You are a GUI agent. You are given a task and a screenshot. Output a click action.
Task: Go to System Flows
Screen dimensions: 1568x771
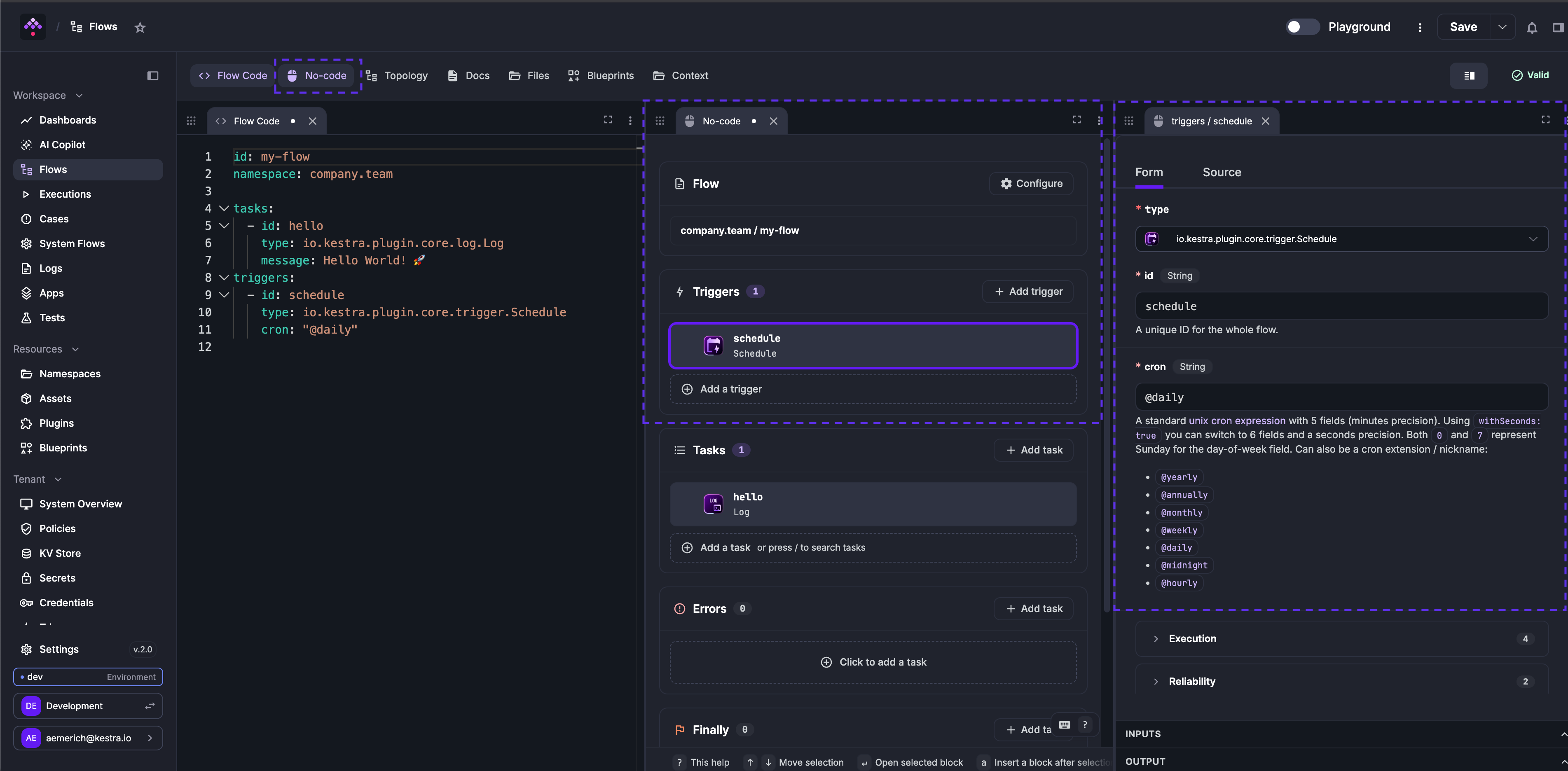click(88, 243)
